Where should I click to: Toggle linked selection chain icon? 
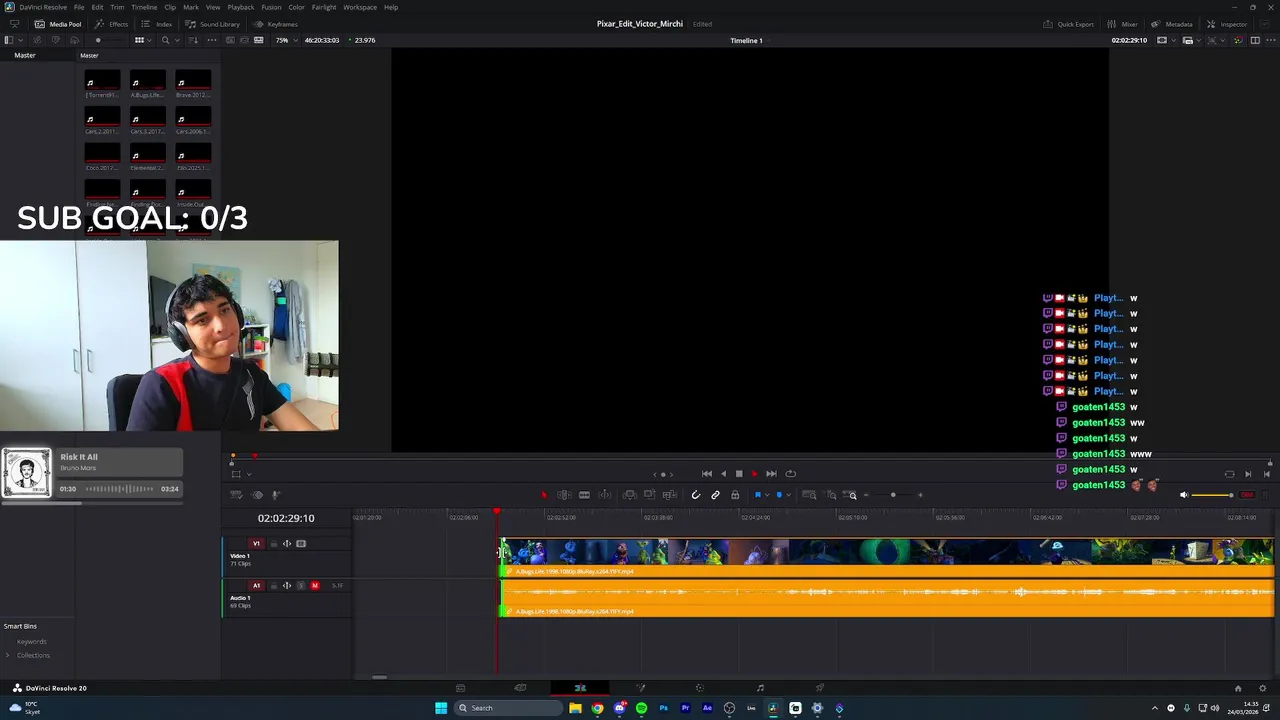pyautogui.click(x=715, y=495)
